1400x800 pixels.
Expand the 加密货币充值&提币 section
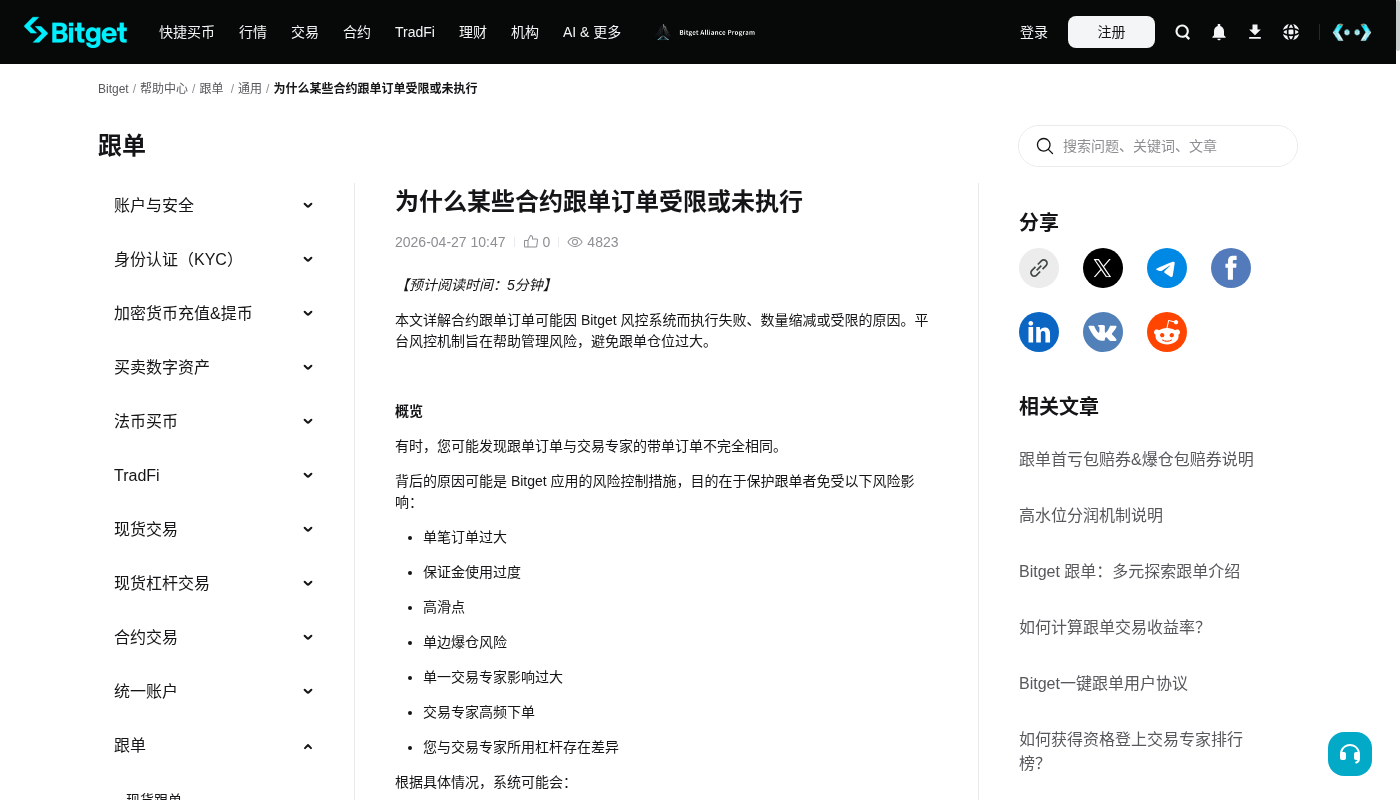(x=214, y=313)
